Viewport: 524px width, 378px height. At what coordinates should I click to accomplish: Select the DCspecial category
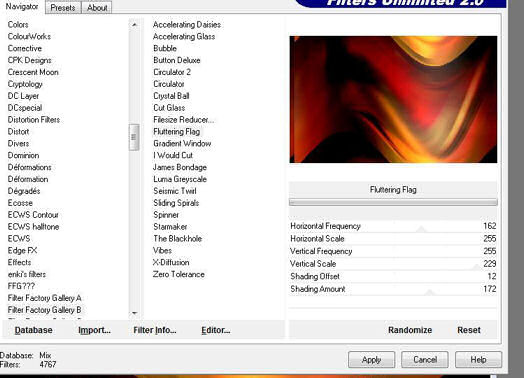pyautogui.click(x=25, y=108)
